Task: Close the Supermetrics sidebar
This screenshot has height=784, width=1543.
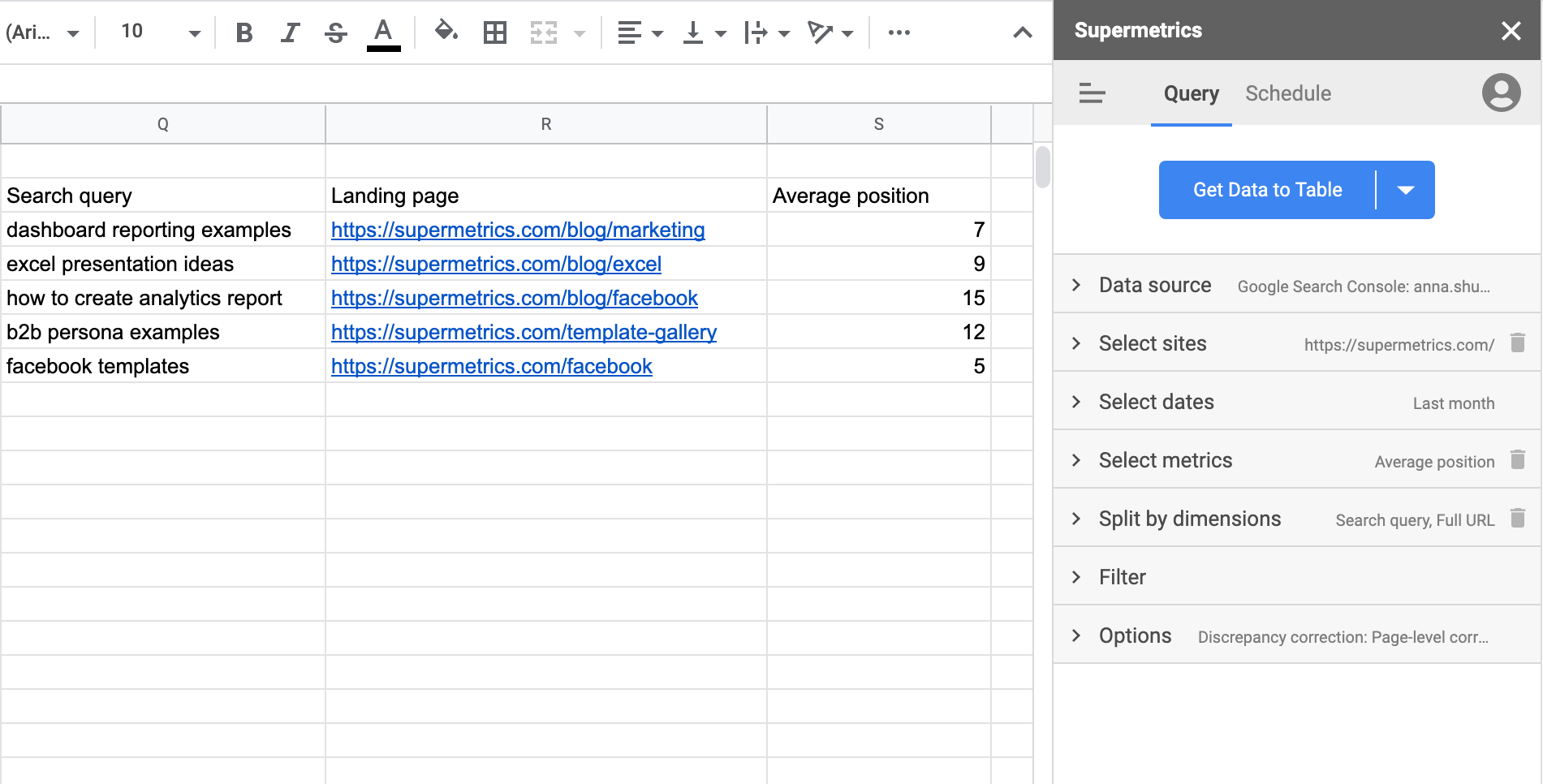Action: [1511, 31]
